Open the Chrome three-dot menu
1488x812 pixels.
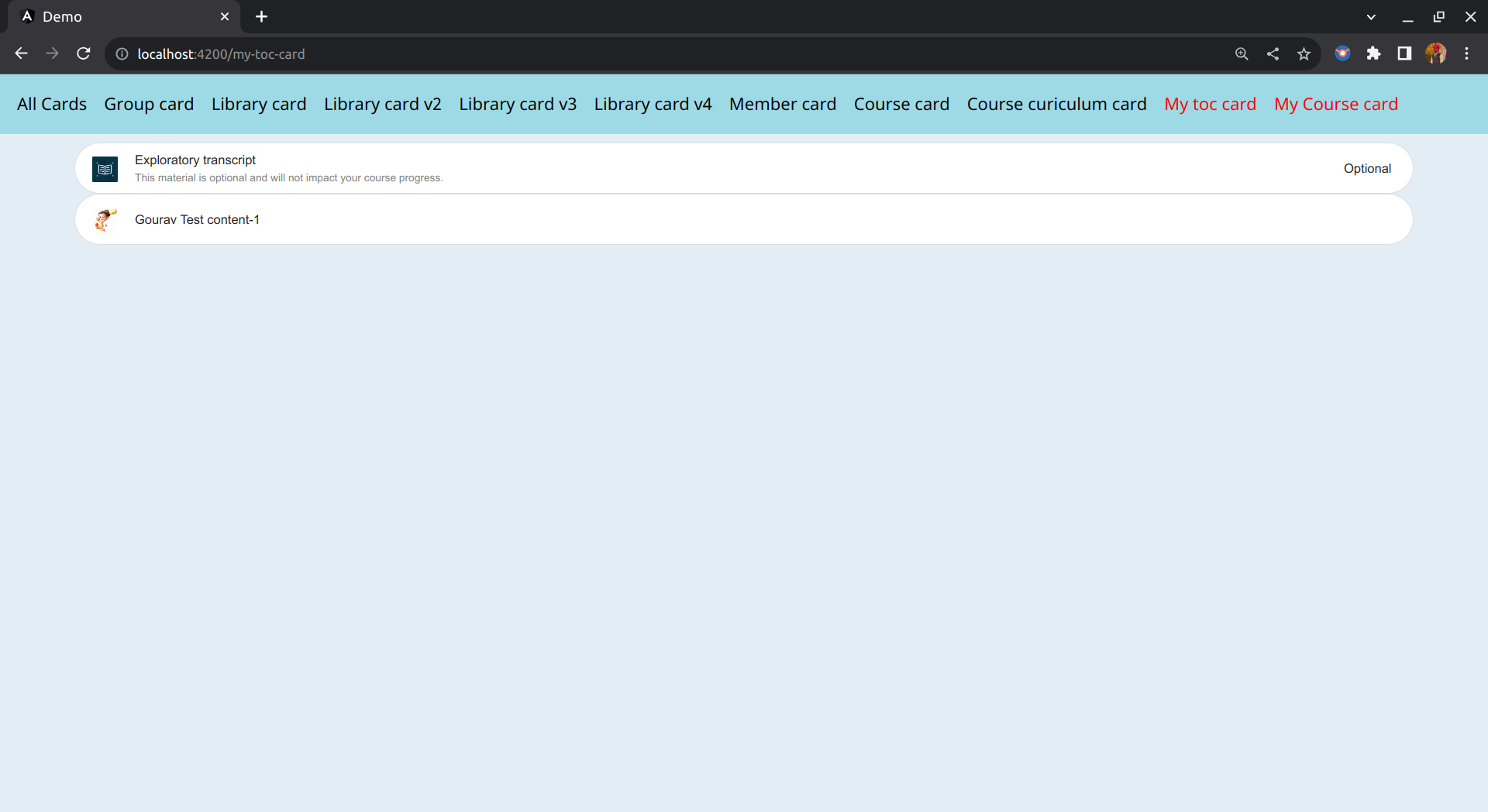click(1466, 53)
